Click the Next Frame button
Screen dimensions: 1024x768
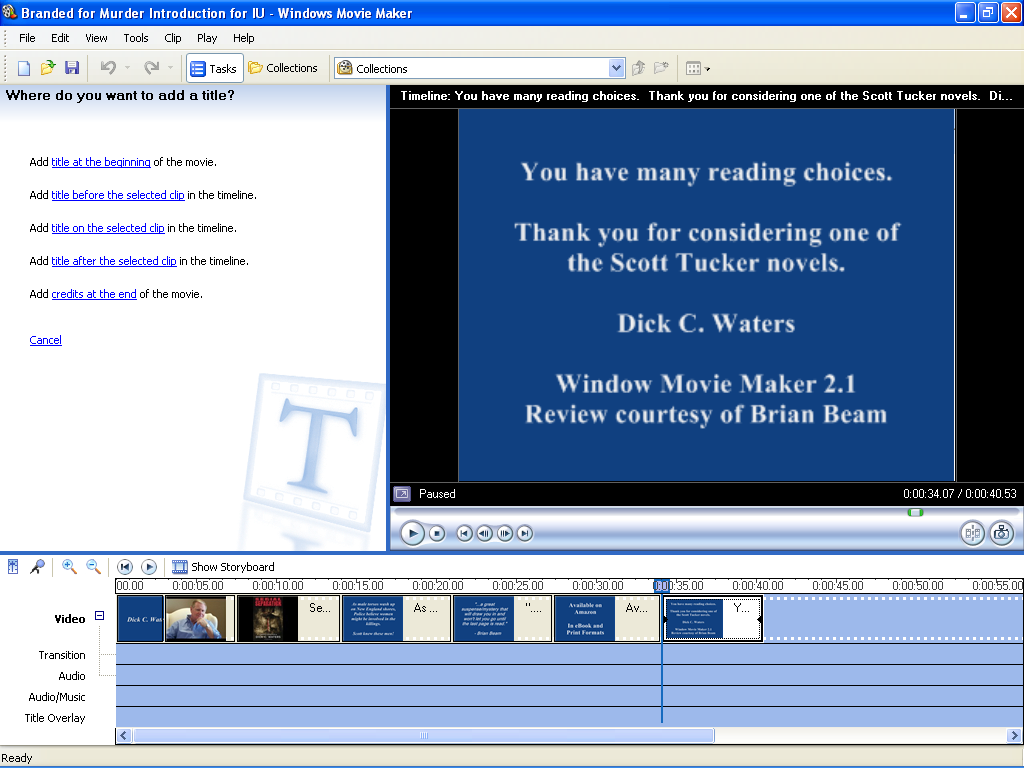(x=504, y=534)
